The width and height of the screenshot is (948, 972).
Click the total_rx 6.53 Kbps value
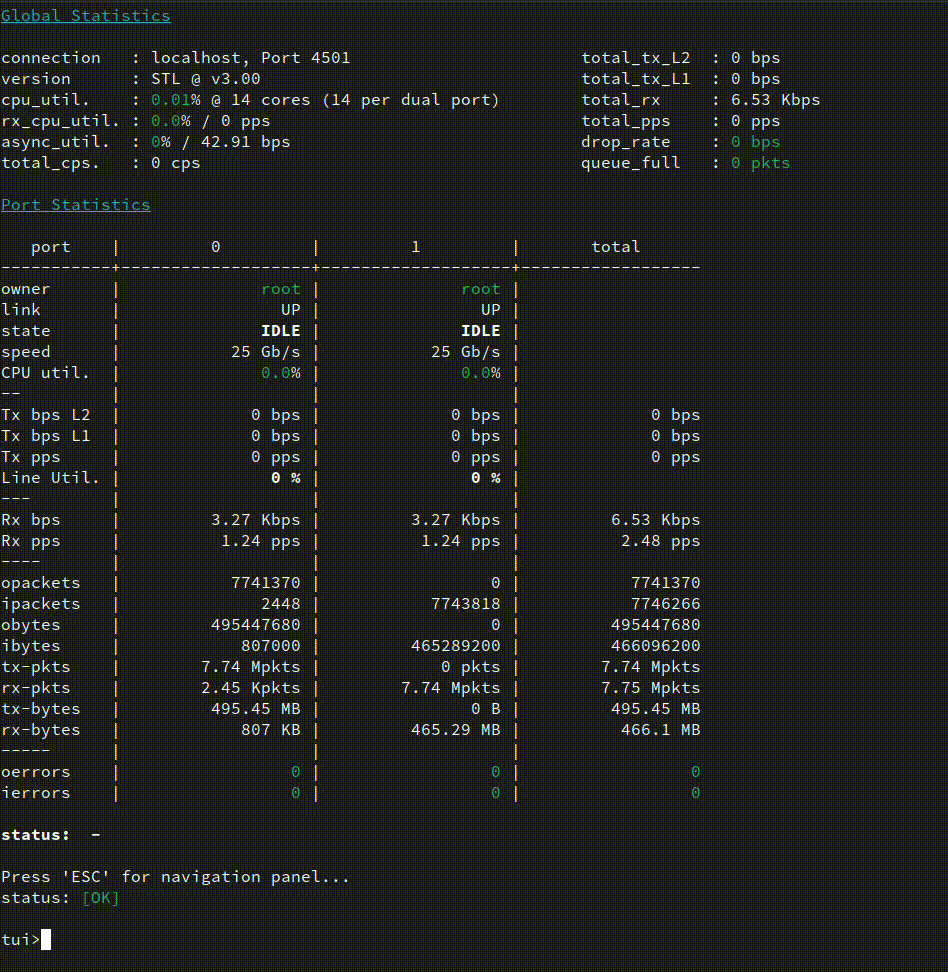click(x=775, y=100)
